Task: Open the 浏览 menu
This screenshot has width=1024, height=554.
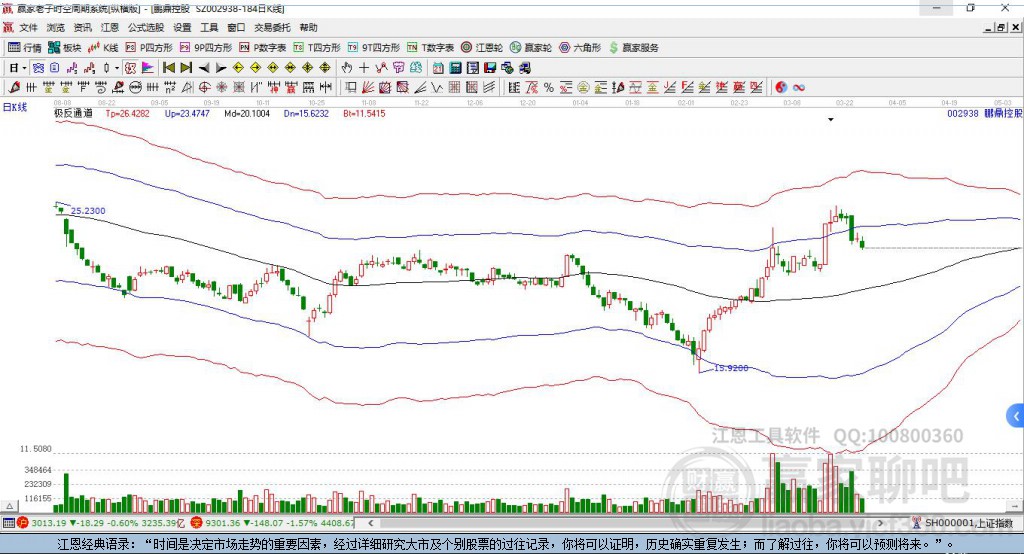Action: (56, 27)
